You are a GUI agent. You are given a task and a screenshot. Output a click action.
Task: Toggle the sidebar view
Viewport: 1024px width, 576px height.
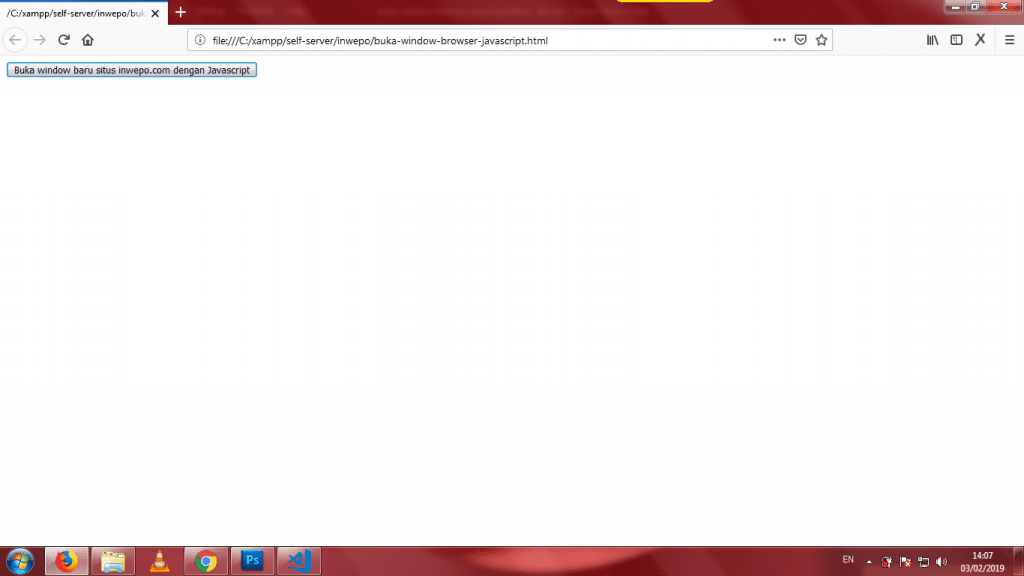pyautogui.click(x=956, y=40)
